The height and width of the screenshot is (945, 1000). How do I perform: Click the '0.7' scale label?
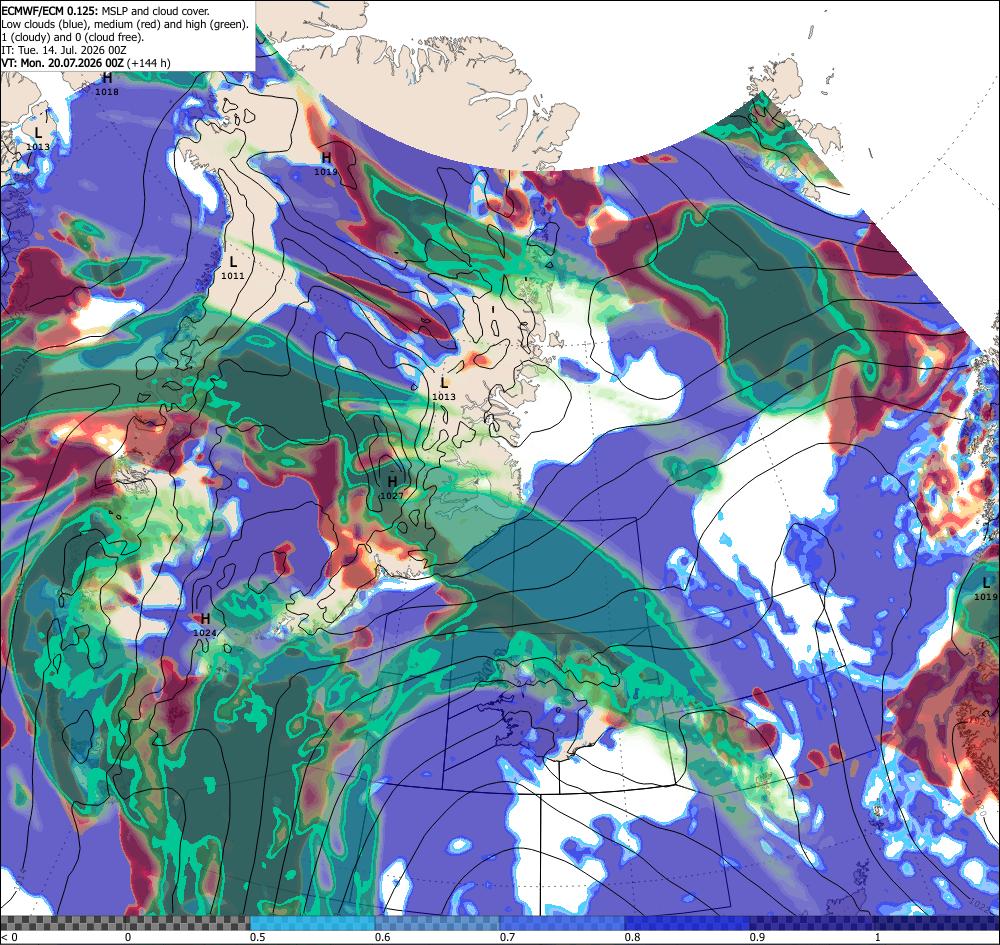[x=508, y=937]
